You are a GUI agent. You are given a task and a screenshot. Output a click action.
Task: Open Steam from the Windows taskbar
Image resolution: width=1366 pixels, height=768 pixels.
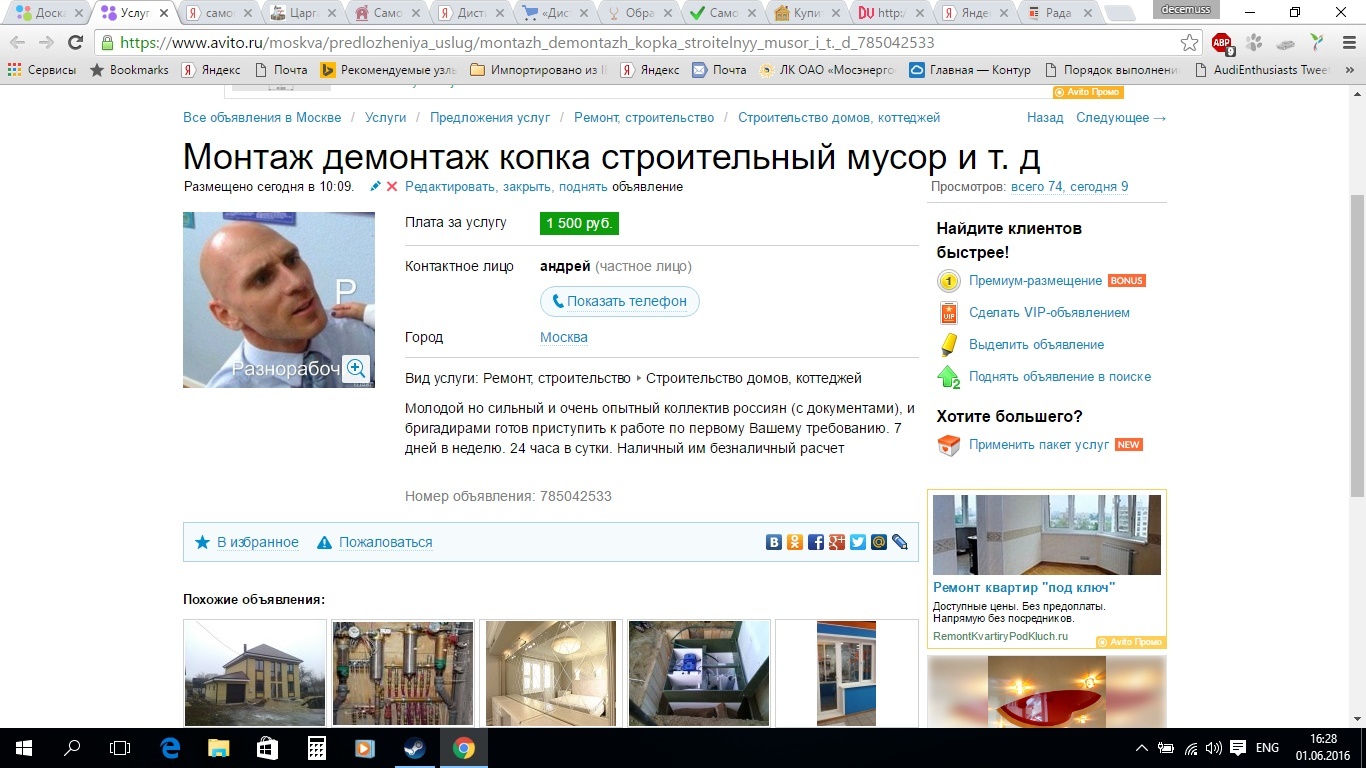point(413,748)
